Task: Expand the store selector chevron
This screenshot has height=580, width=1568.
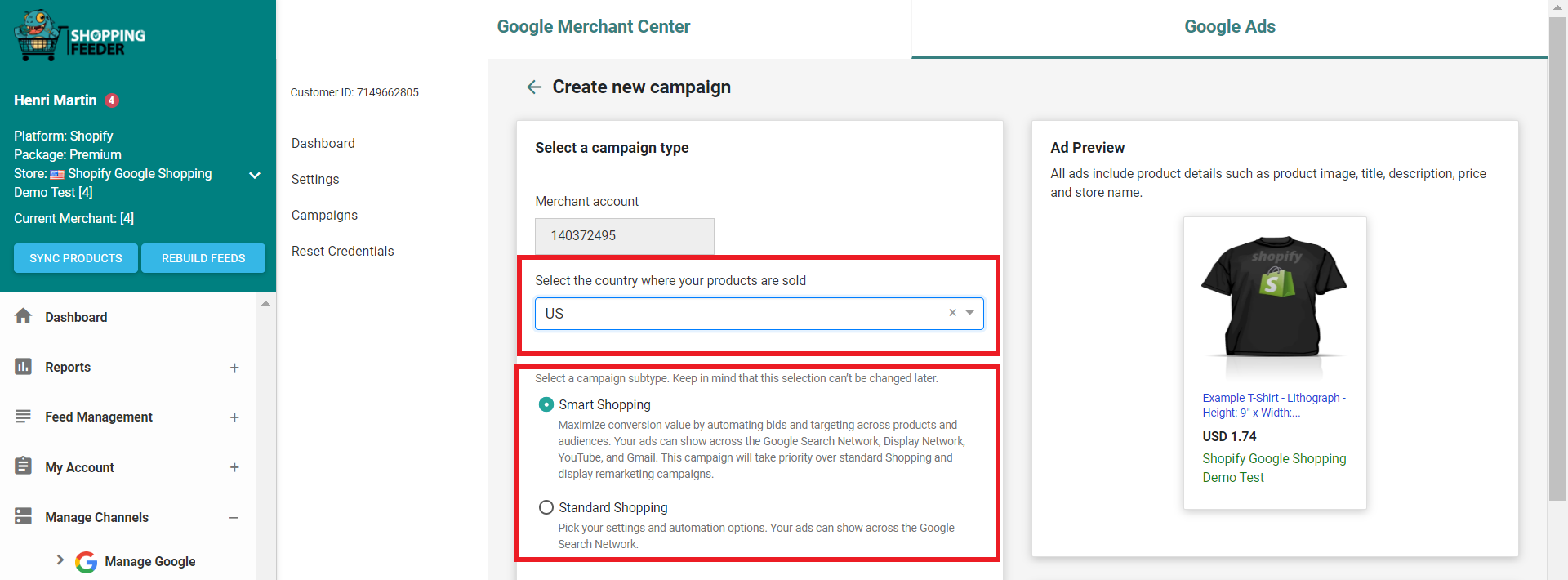Action: point(255,175)
